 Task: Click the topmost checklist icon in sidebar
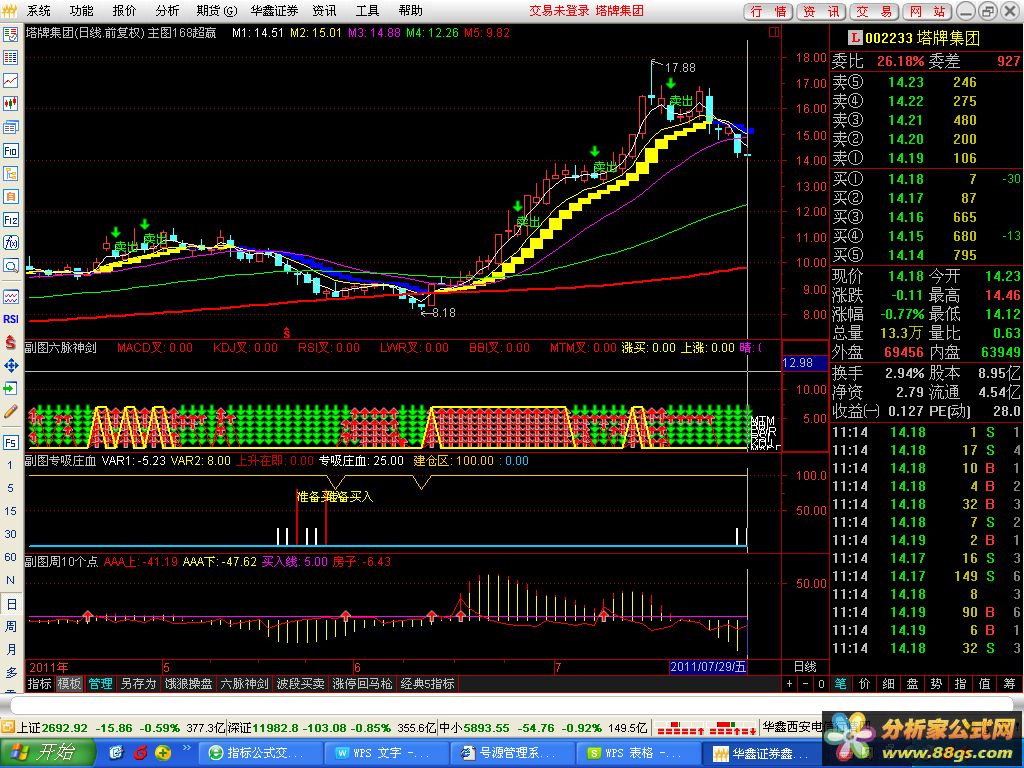(x=10, y=35)
